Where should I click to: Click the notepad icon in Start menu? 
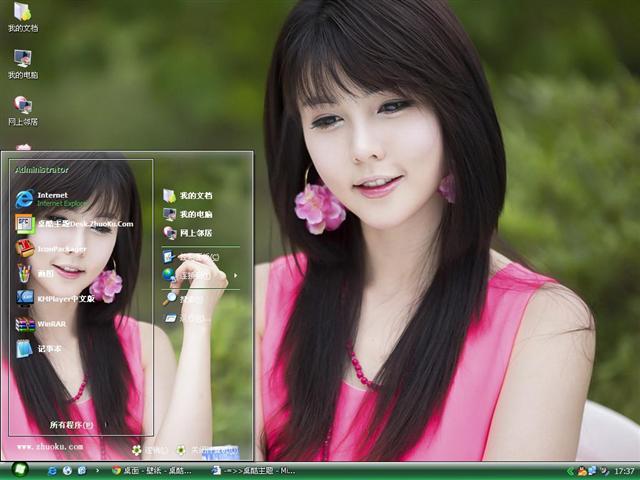tap(24, 349)
